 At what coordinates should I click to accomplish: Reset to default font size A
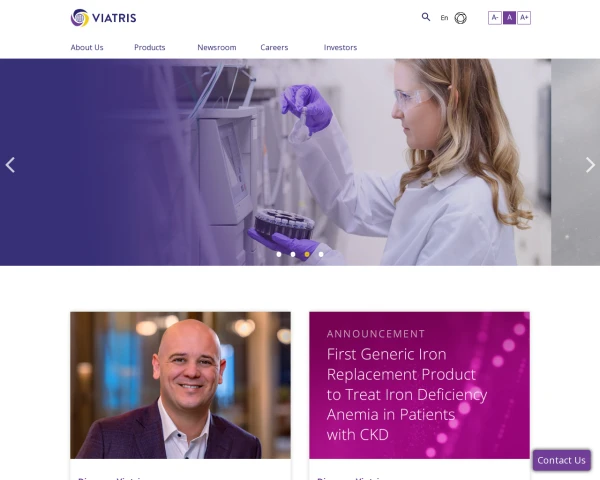[x=509, y=18]
